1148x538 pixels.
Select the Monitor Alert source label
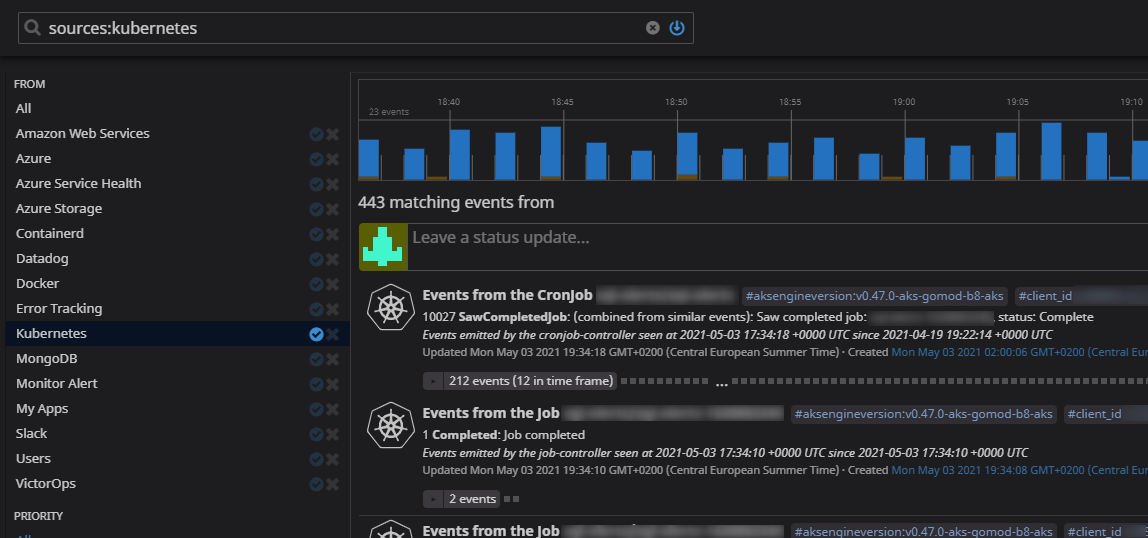[56, 383]
